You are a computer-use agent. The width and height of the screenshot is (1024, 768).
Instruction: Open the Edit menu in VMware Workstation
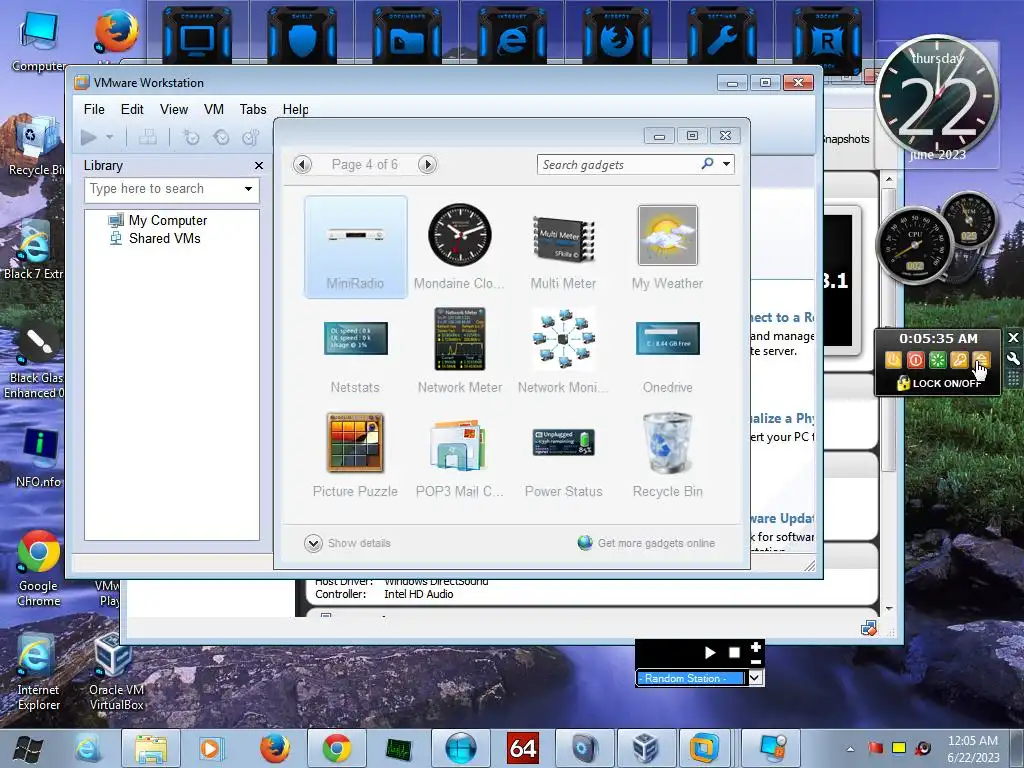132,109
